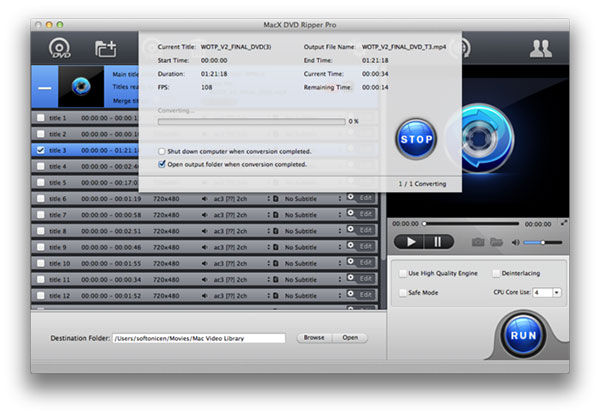Open audio track dropdown on title 11 row

coord(269,280)
